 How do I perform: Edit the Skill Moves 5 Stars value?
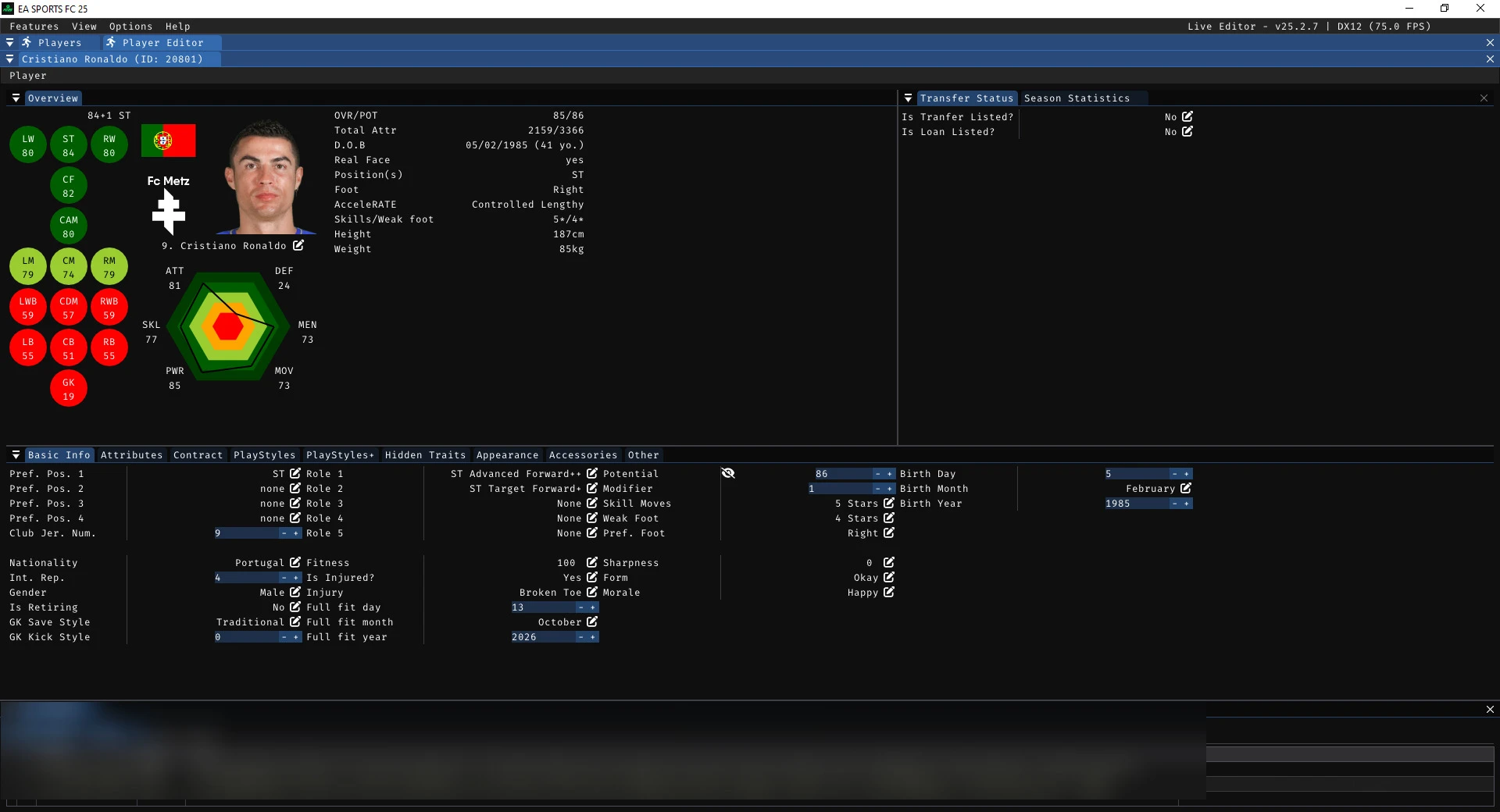click(889, 504)
